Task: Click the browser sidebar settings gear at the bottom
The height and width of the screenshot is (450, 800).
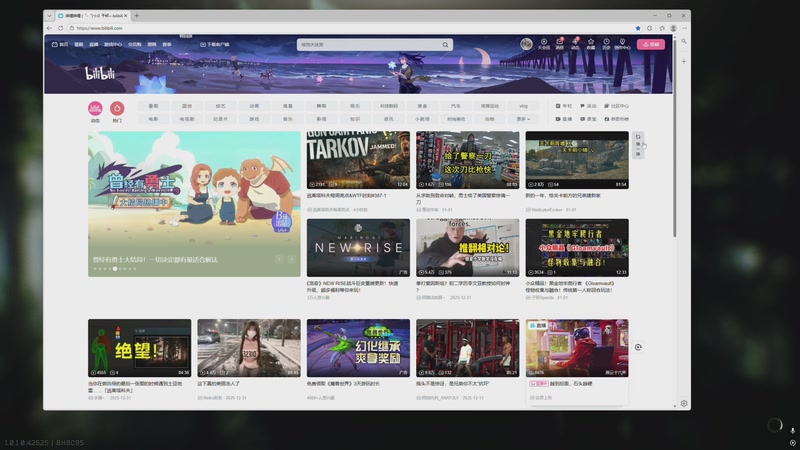Action: [x=684, y=403]
